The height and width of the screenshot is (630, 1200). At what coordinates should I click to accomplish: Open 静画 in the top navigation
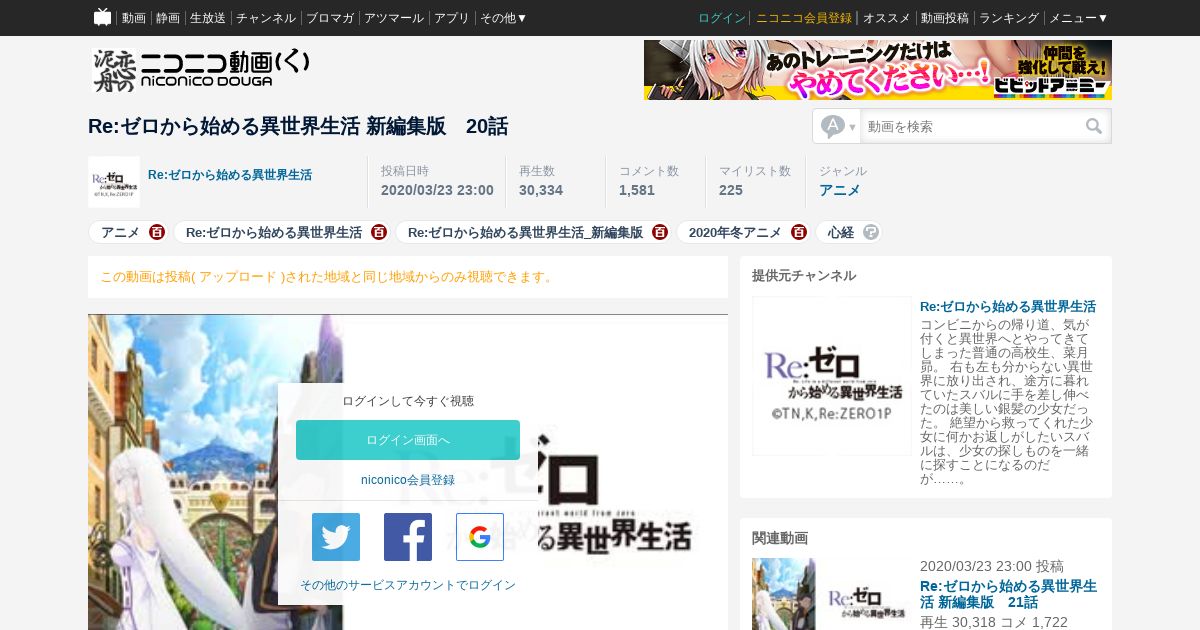coord(168,18)
